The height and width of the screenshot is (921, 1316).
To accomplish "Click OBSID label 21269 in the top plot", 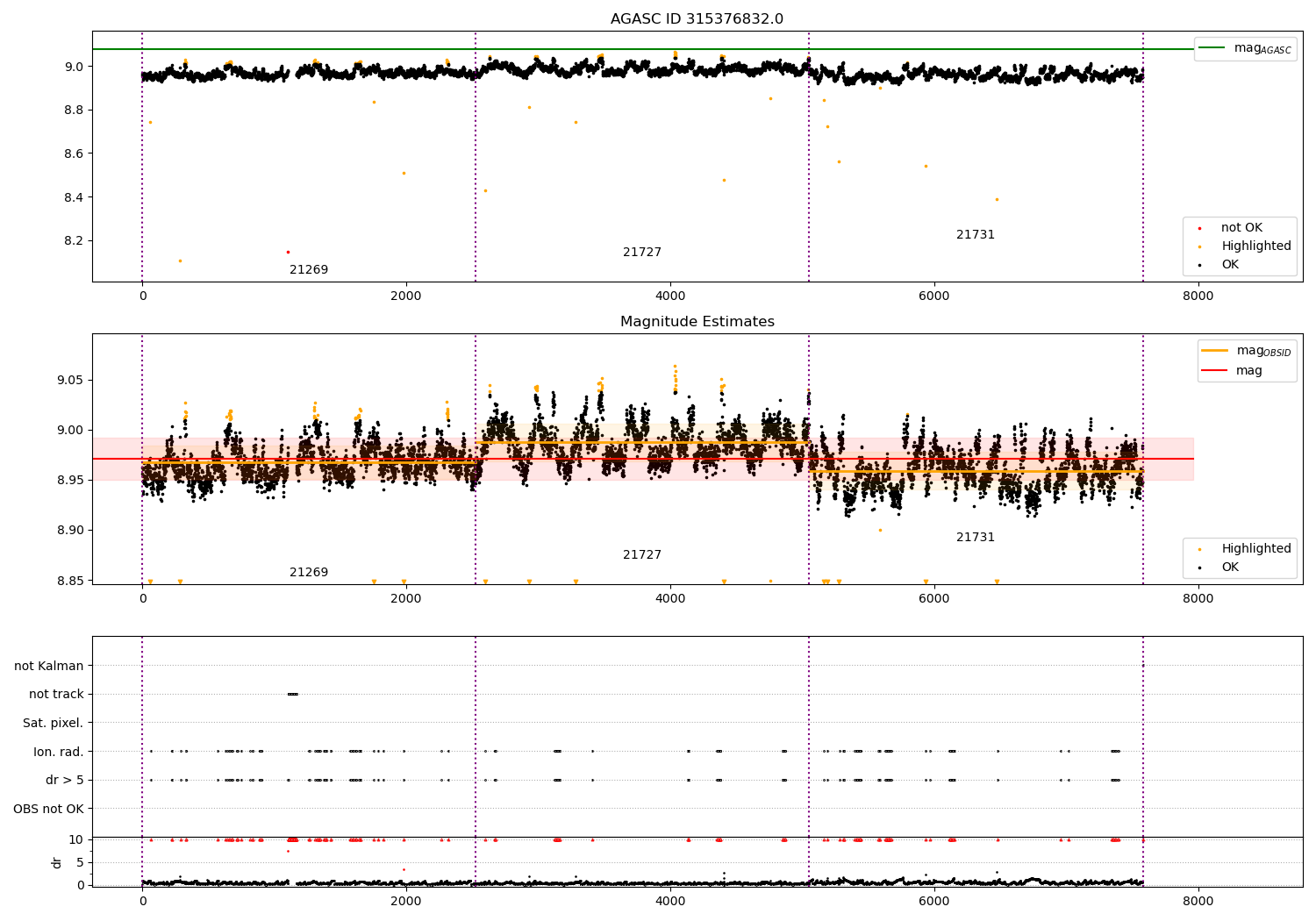I will coord(309,270).
